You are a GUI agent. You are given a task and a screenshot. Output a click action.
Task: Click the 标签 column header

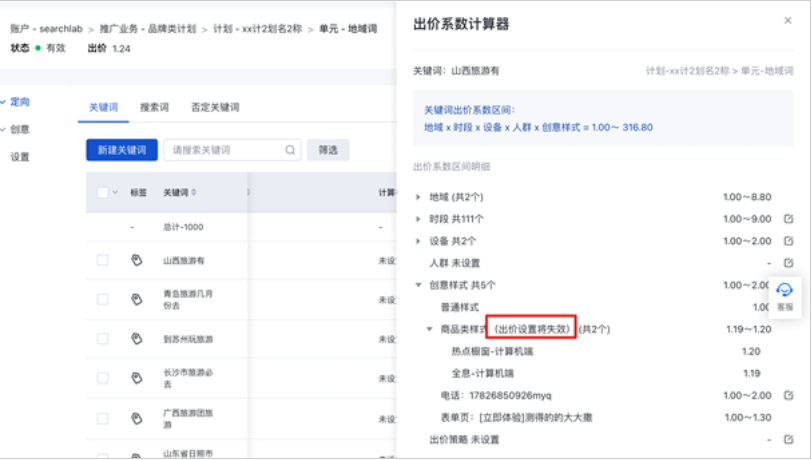[x=138, y=193]
